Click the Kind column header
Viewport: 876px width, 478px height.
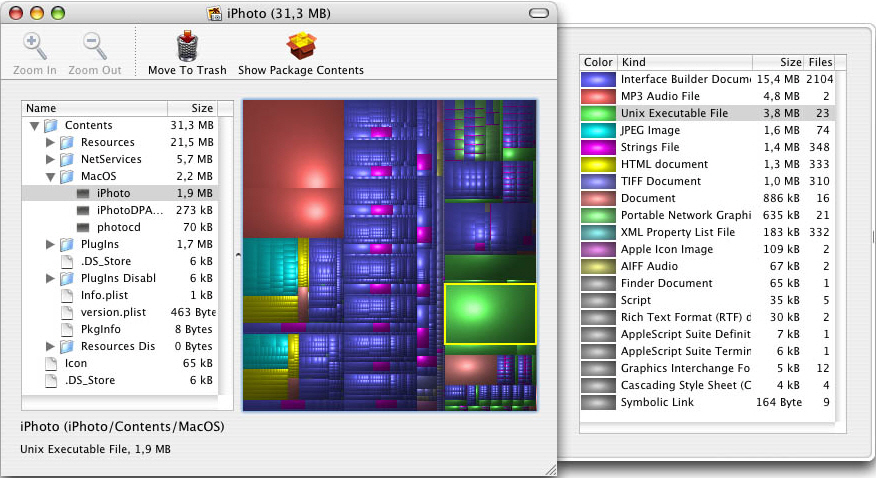(x=684, y=62)
